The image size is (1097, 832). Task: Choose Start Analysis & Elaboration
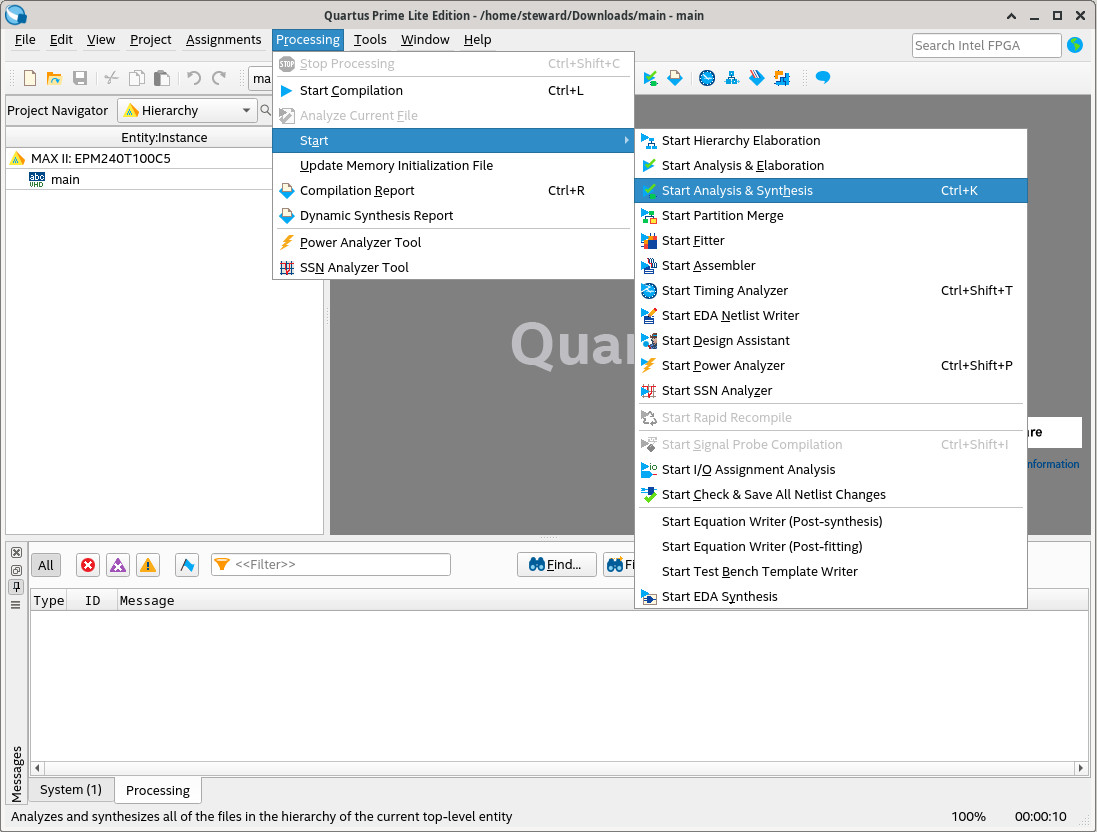click(x=830, y=166)
